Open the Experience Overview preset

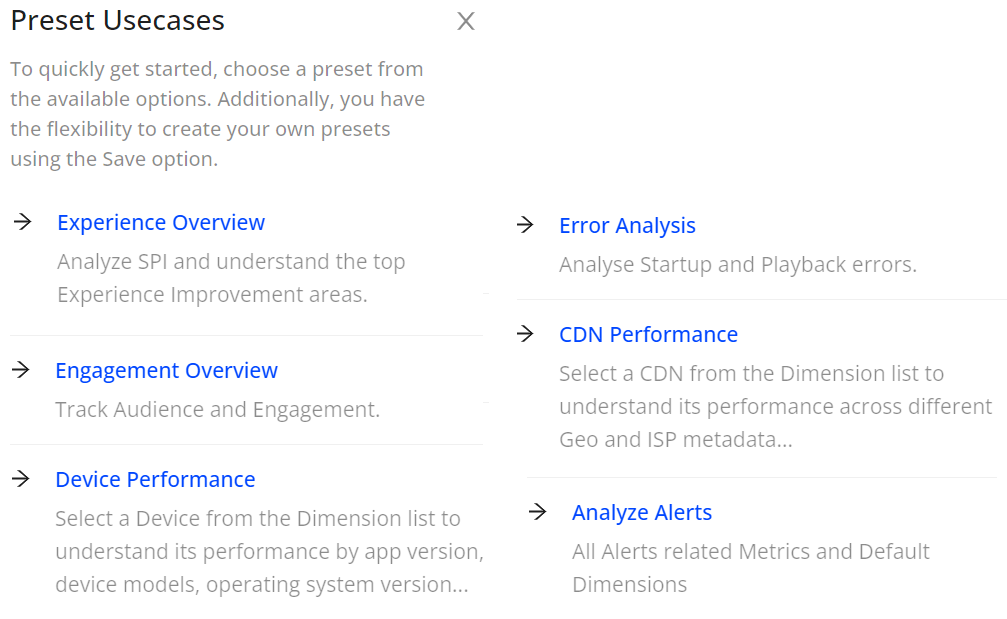pyautogui.click(x=161, y=222)
